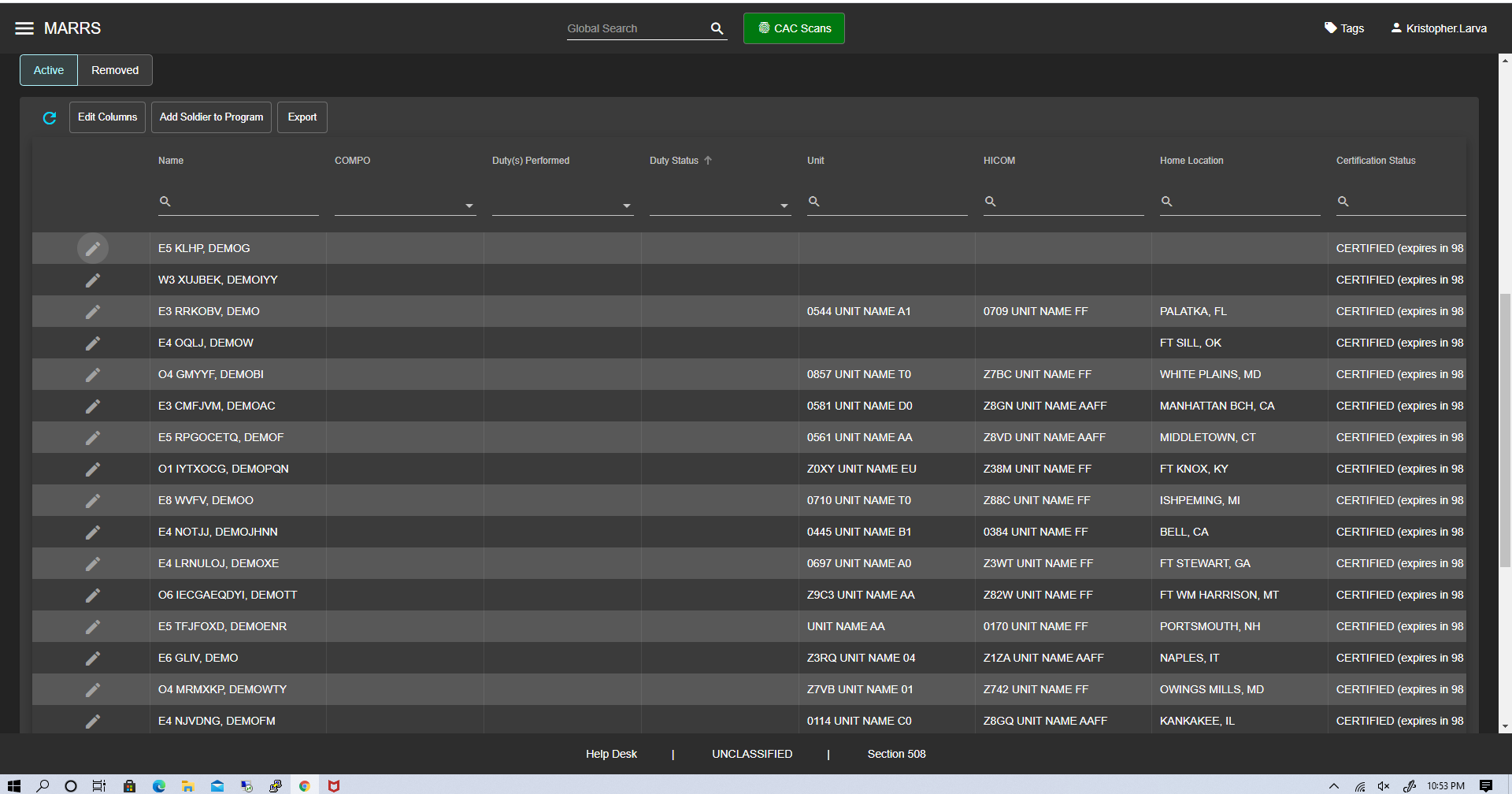Click the taskbar clock 10:53 PM

(x=1446, y=785)
